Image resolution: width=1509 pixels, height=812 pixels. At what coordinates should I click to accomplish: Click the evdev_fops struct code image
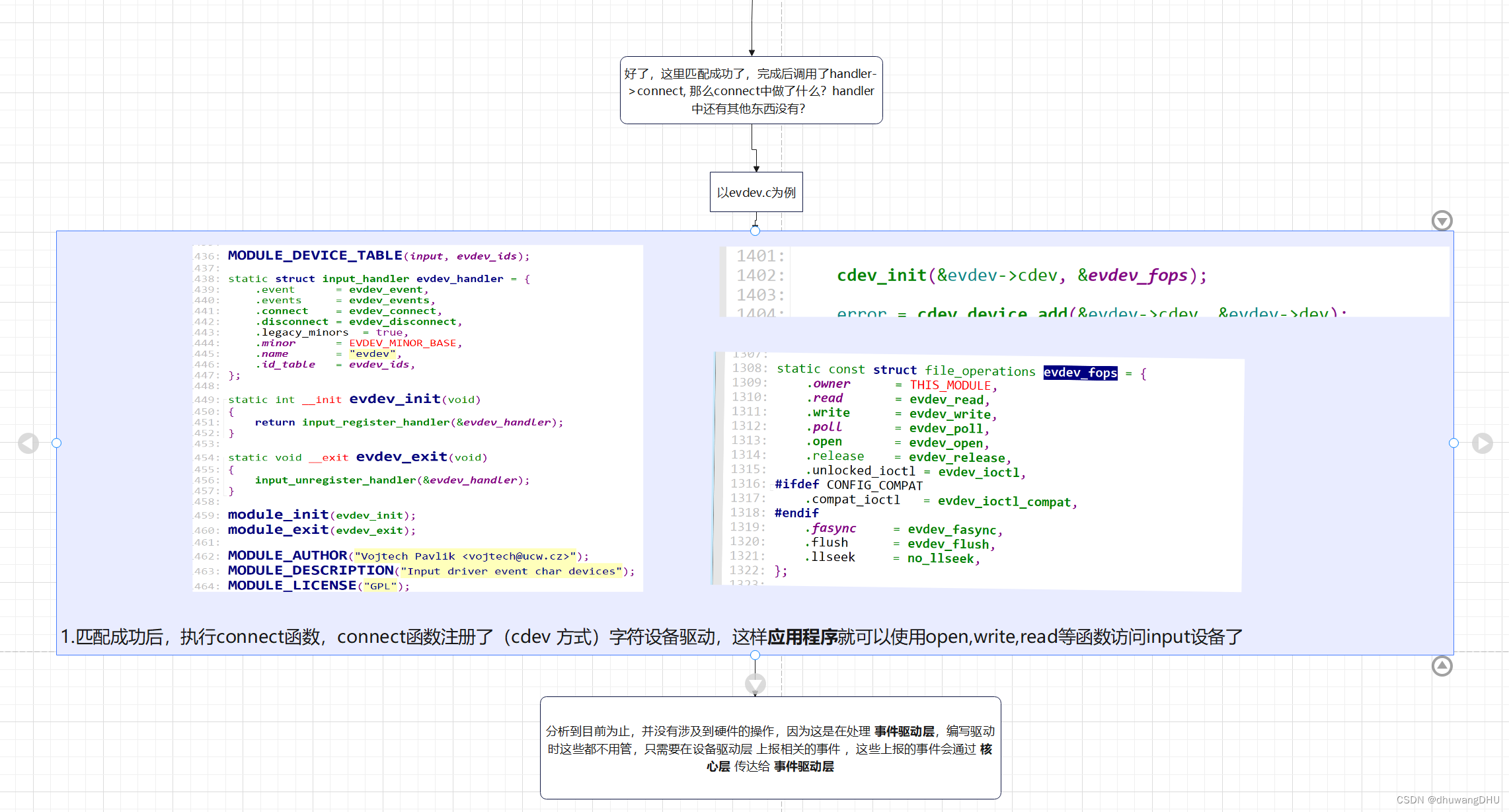(x=978, y=470)
